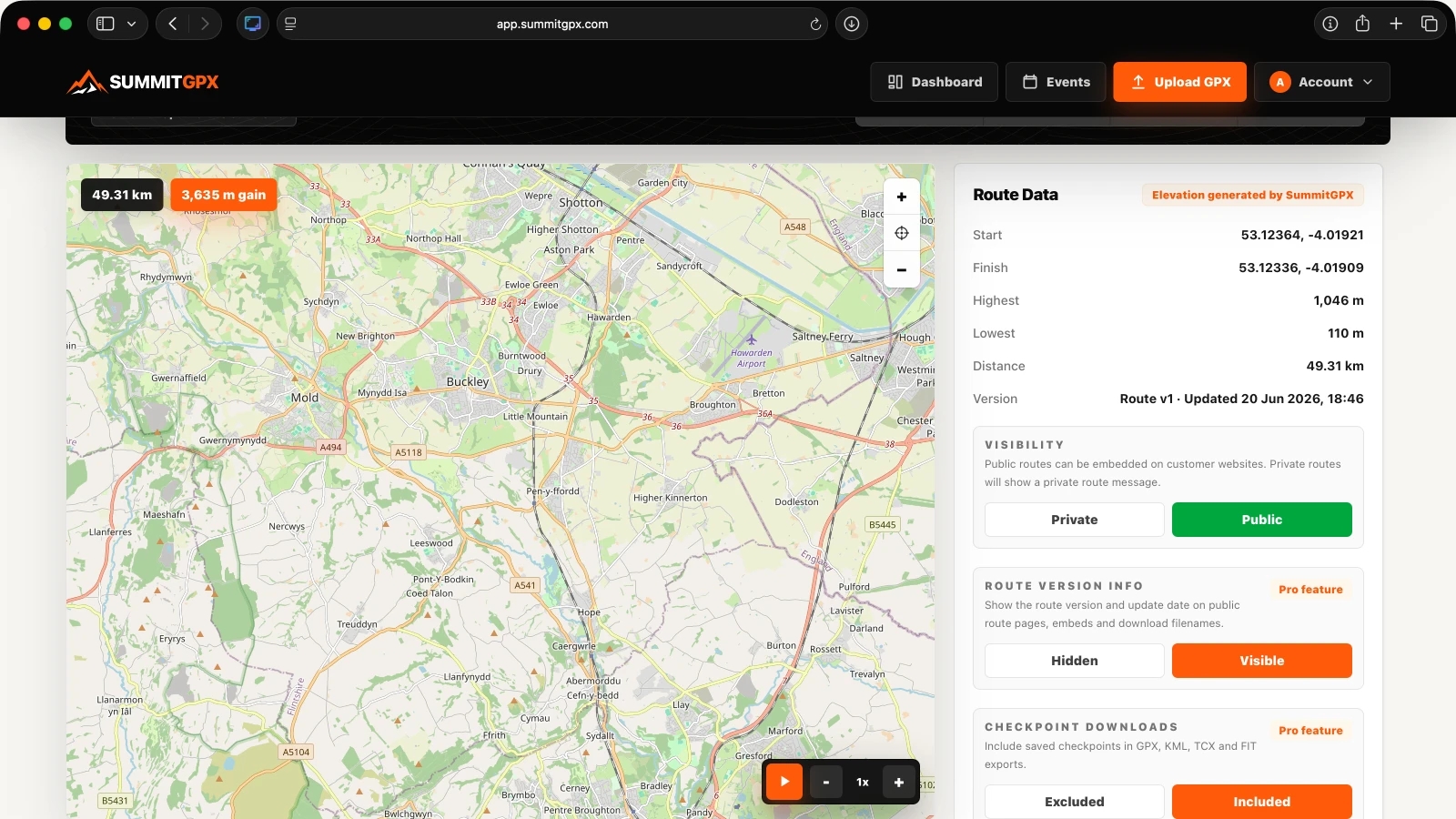Toggle the browser sidebar

tap(106, 24)
